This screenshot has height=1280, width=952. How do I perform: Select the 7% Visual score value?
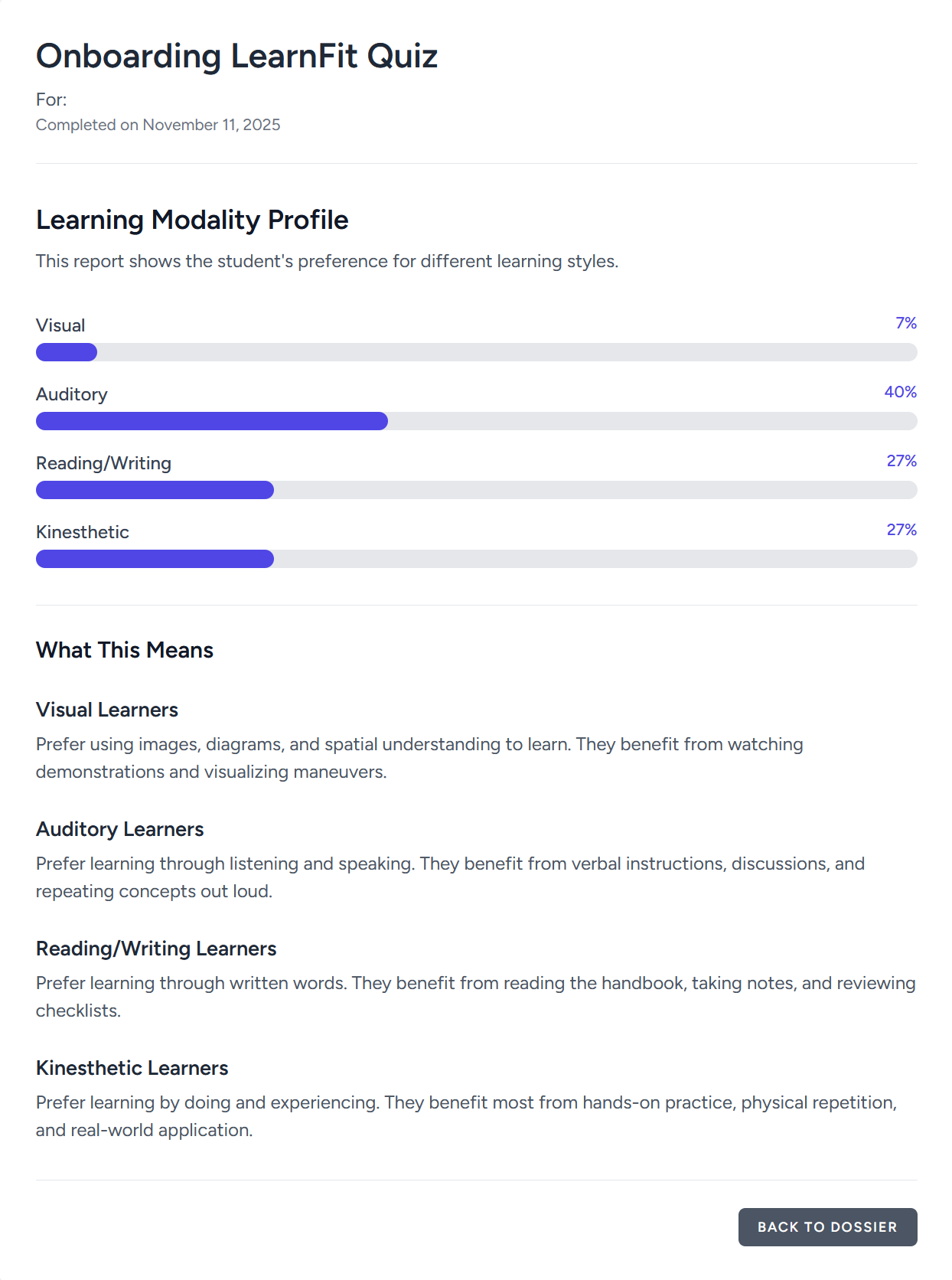point(905,322)
